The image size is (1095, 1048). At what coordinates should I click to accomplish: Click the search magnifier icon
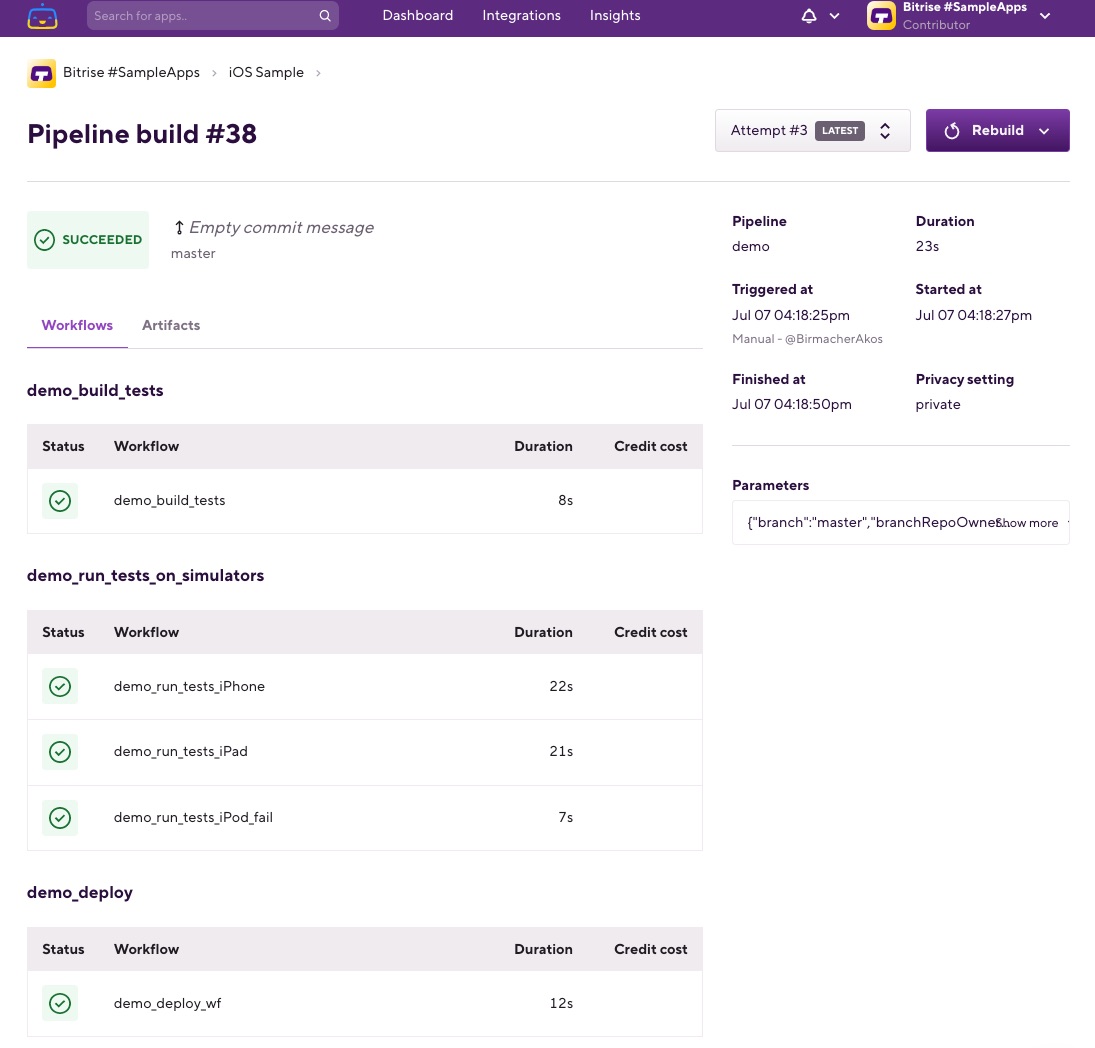pyautogui.click(x=325, y=16)
